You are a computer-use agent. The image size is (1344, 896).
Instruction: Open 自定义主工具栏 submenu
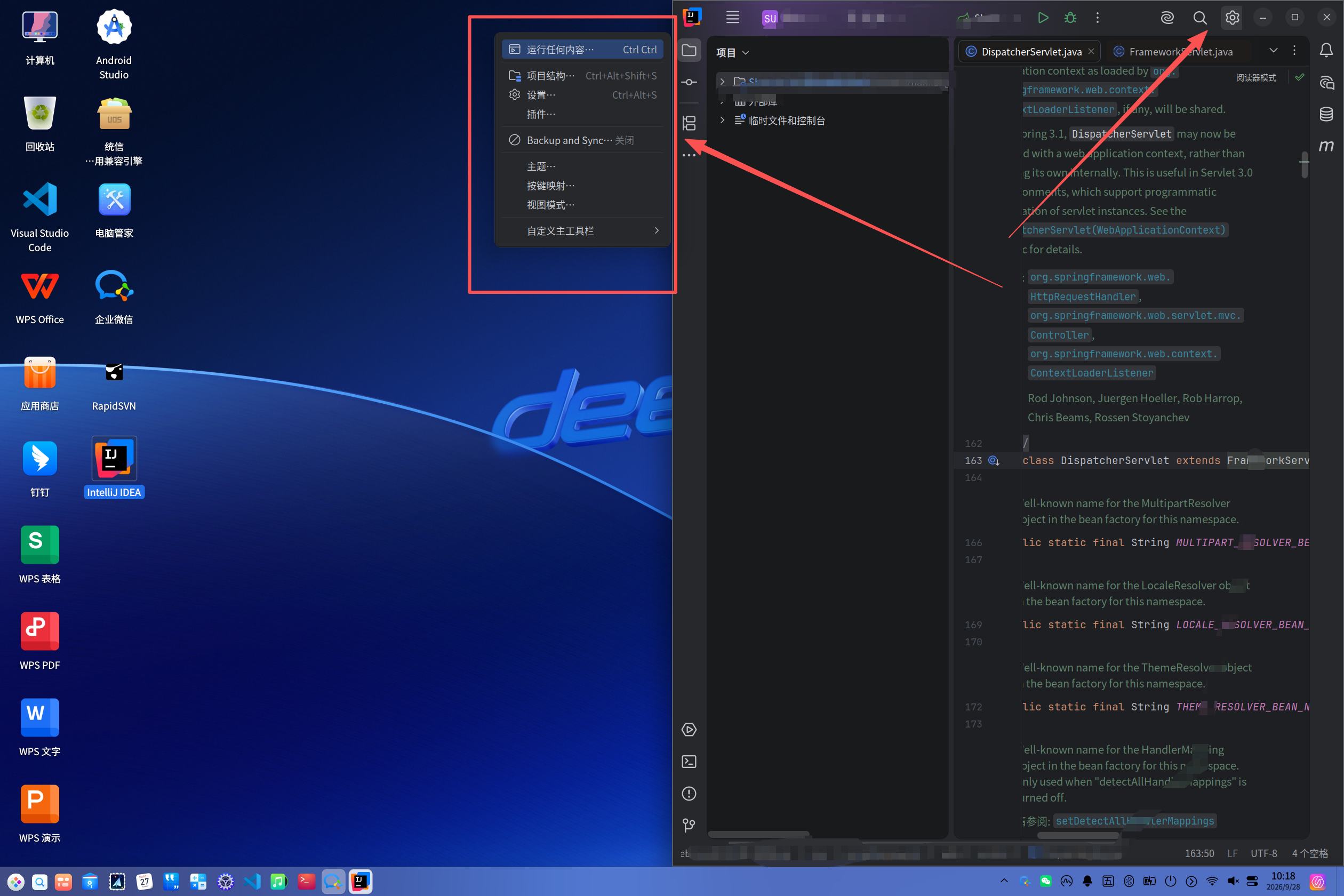click(582, 231)
